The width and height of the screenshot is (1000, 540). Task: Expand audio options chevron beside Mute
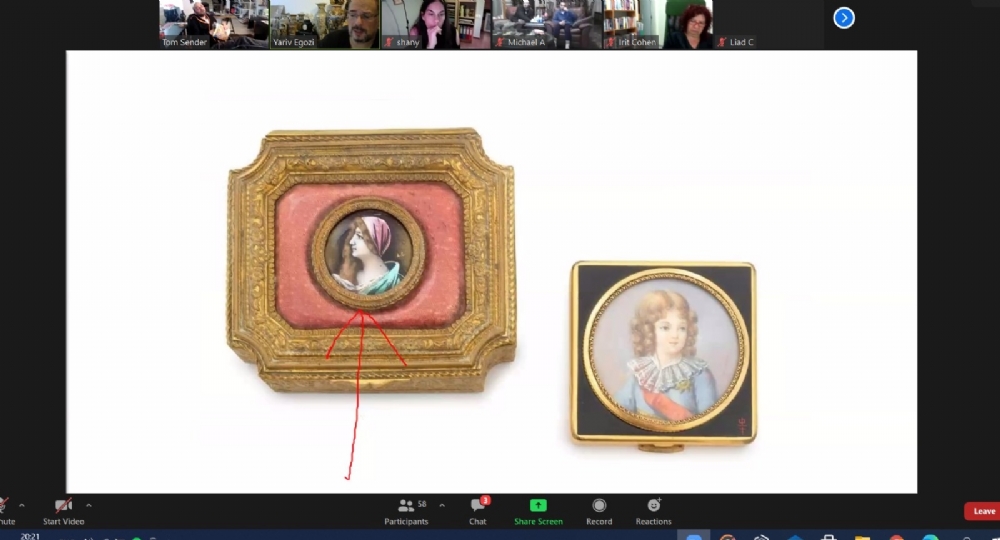22,506
